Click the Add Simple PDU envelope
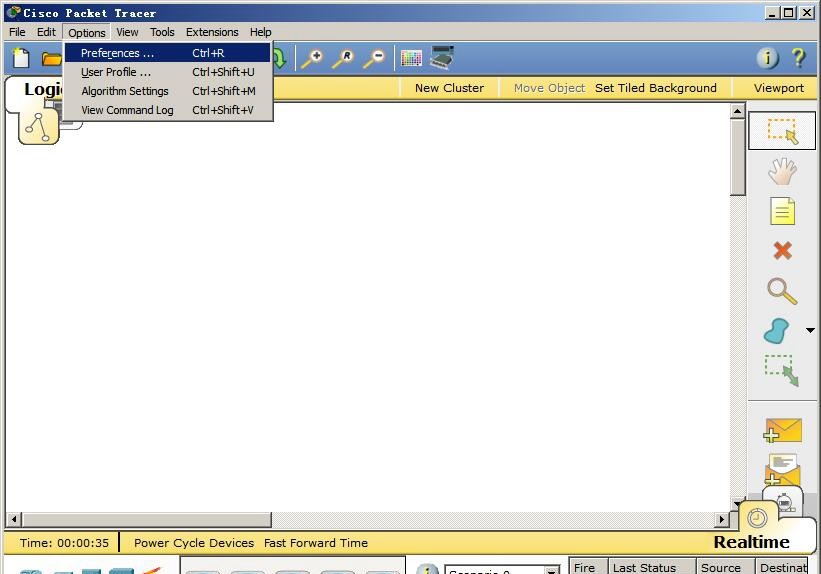The height and width of the screenshot is (574, 821). (783, 430)
